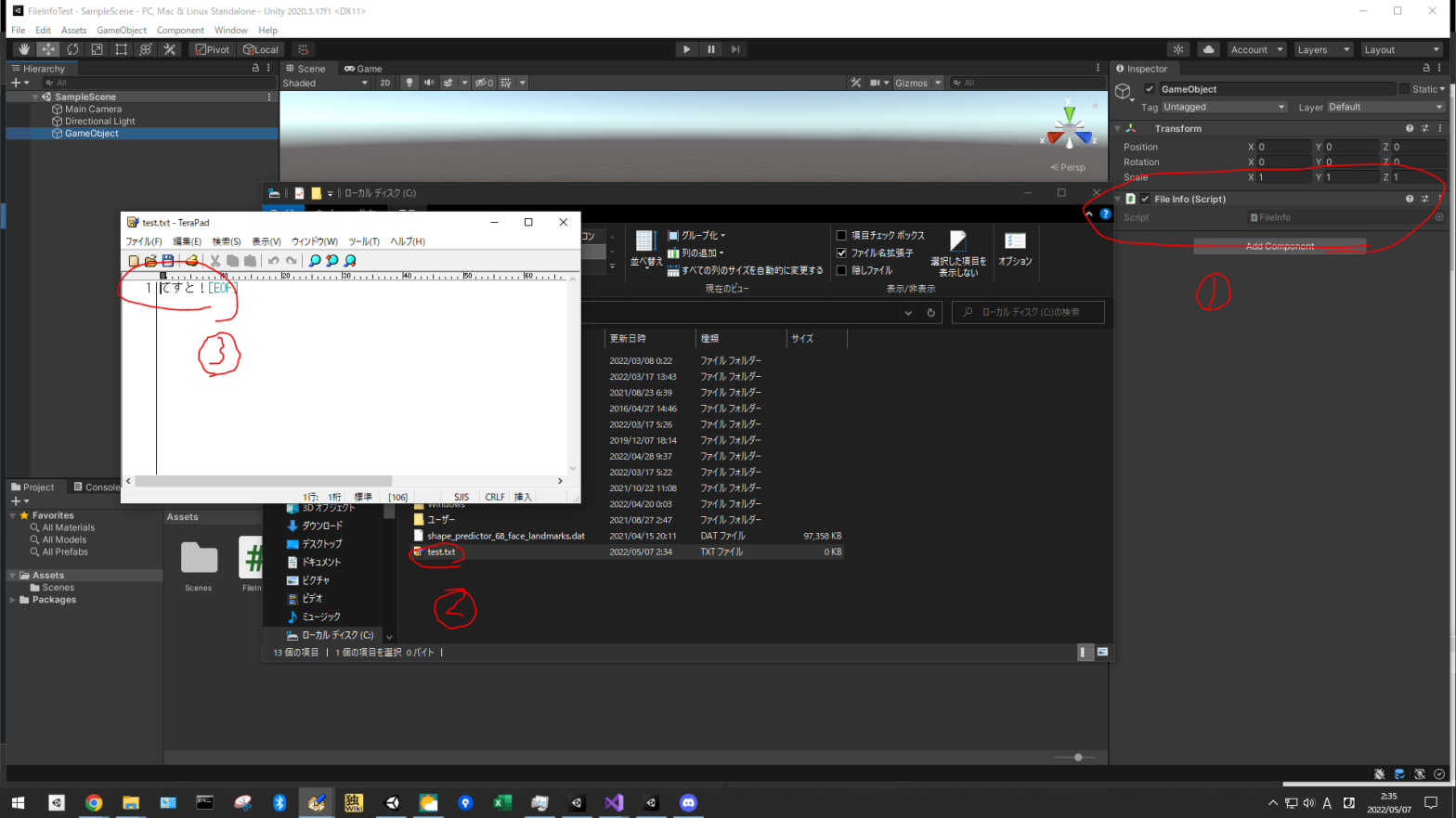Start Play mode
The height and width of the screenshot is (818, 1456).
click(x=686, y=49)
